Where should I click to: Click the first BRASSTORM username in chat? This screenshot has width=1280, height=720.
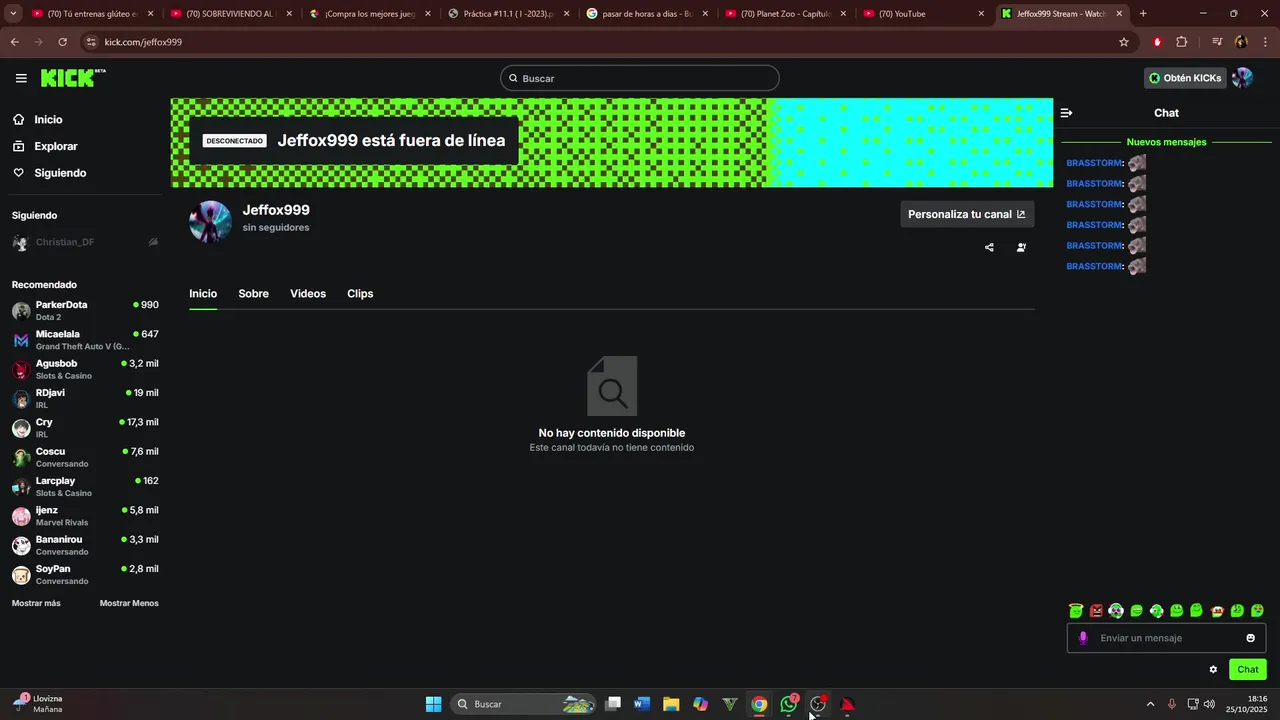tap(1094, 163)
